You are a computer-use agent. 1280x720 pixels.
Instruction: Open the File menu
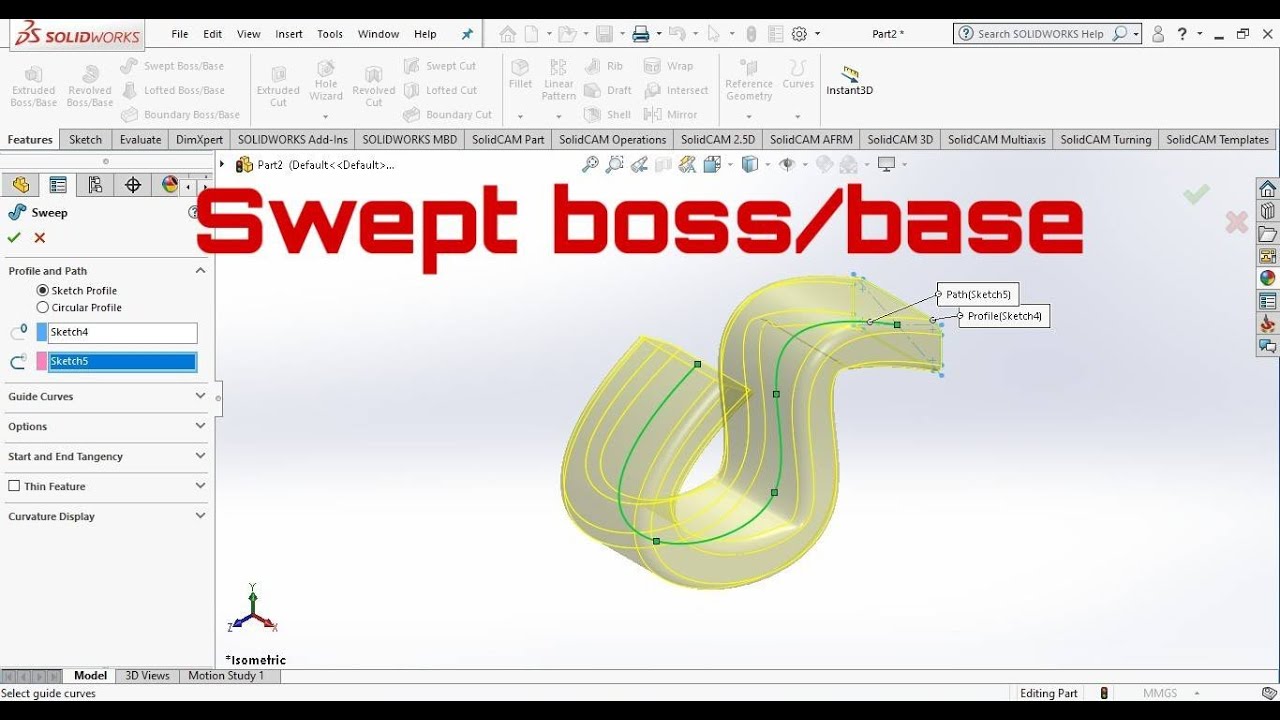coord(180,34)
